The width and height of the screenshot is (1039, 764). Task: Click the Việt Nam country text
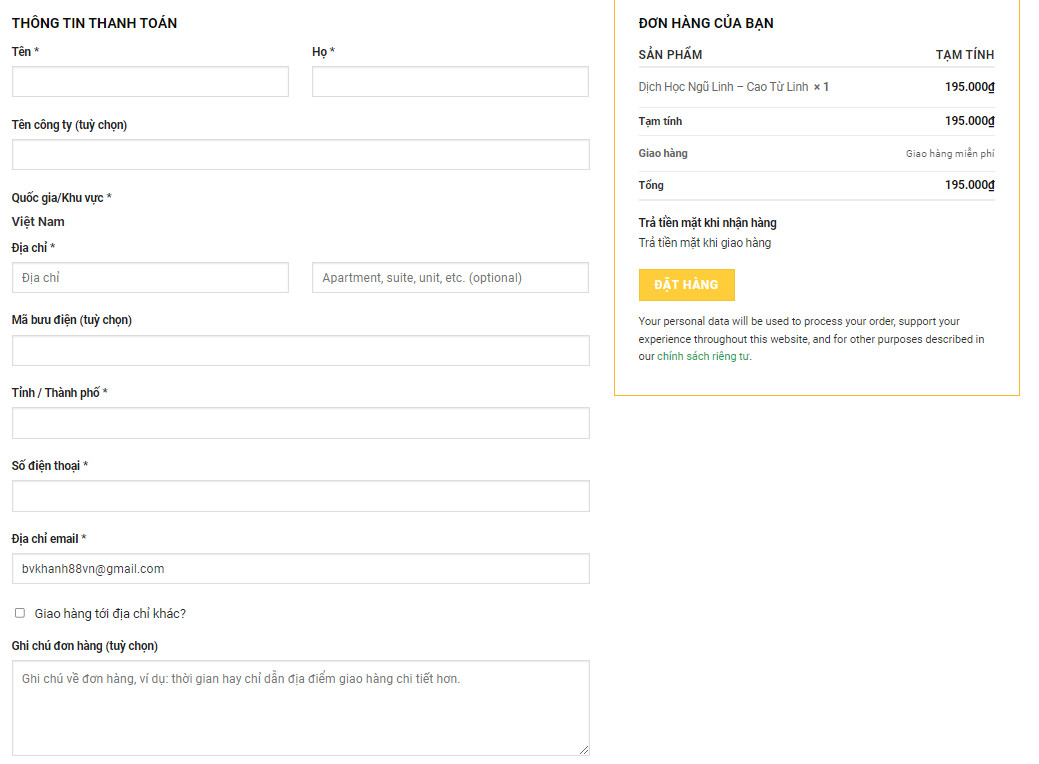pyautogui.click(x=38, y=222)
